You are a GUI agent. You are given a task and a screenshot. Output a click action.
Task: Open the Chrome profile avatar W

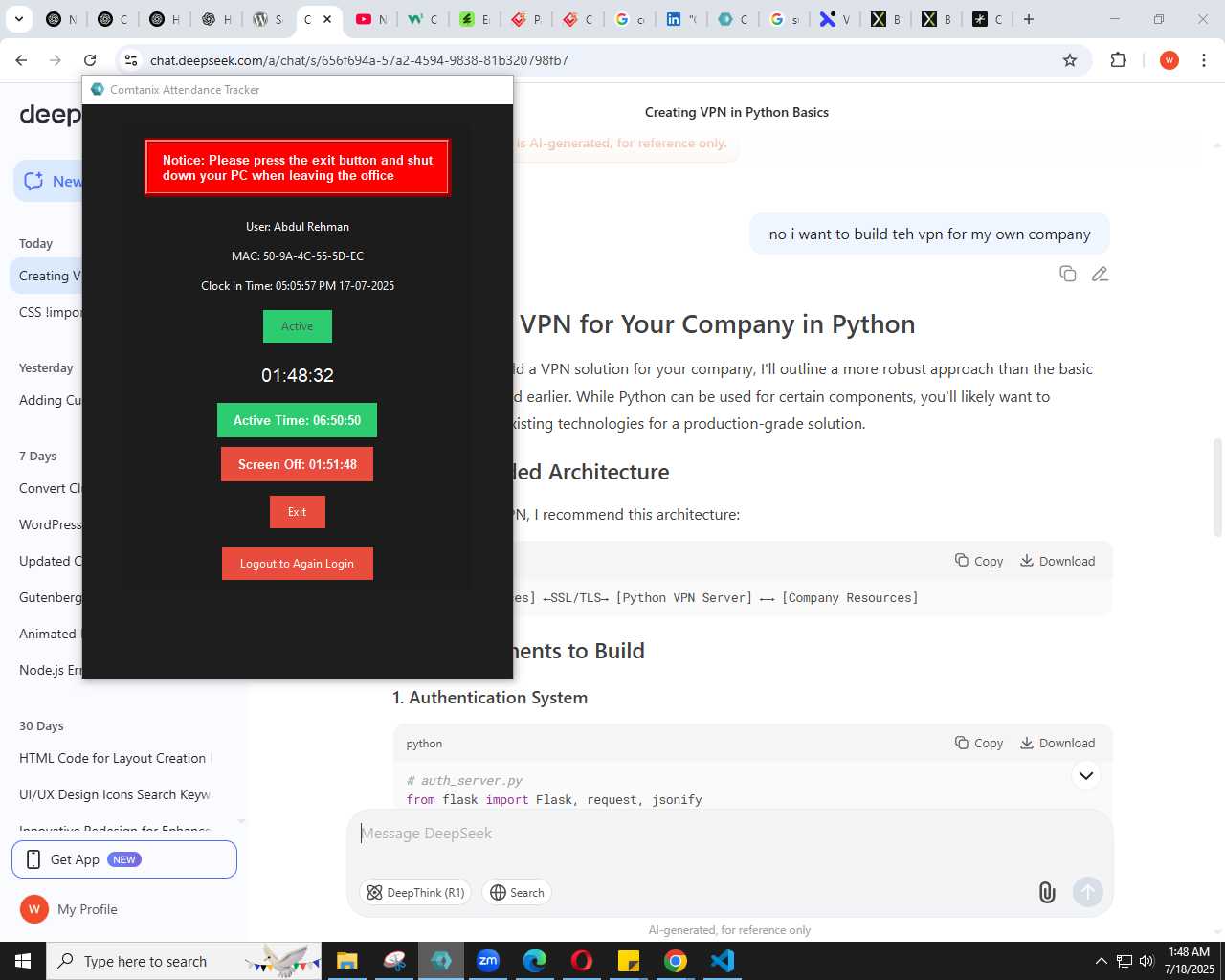tap(1169, 60)
